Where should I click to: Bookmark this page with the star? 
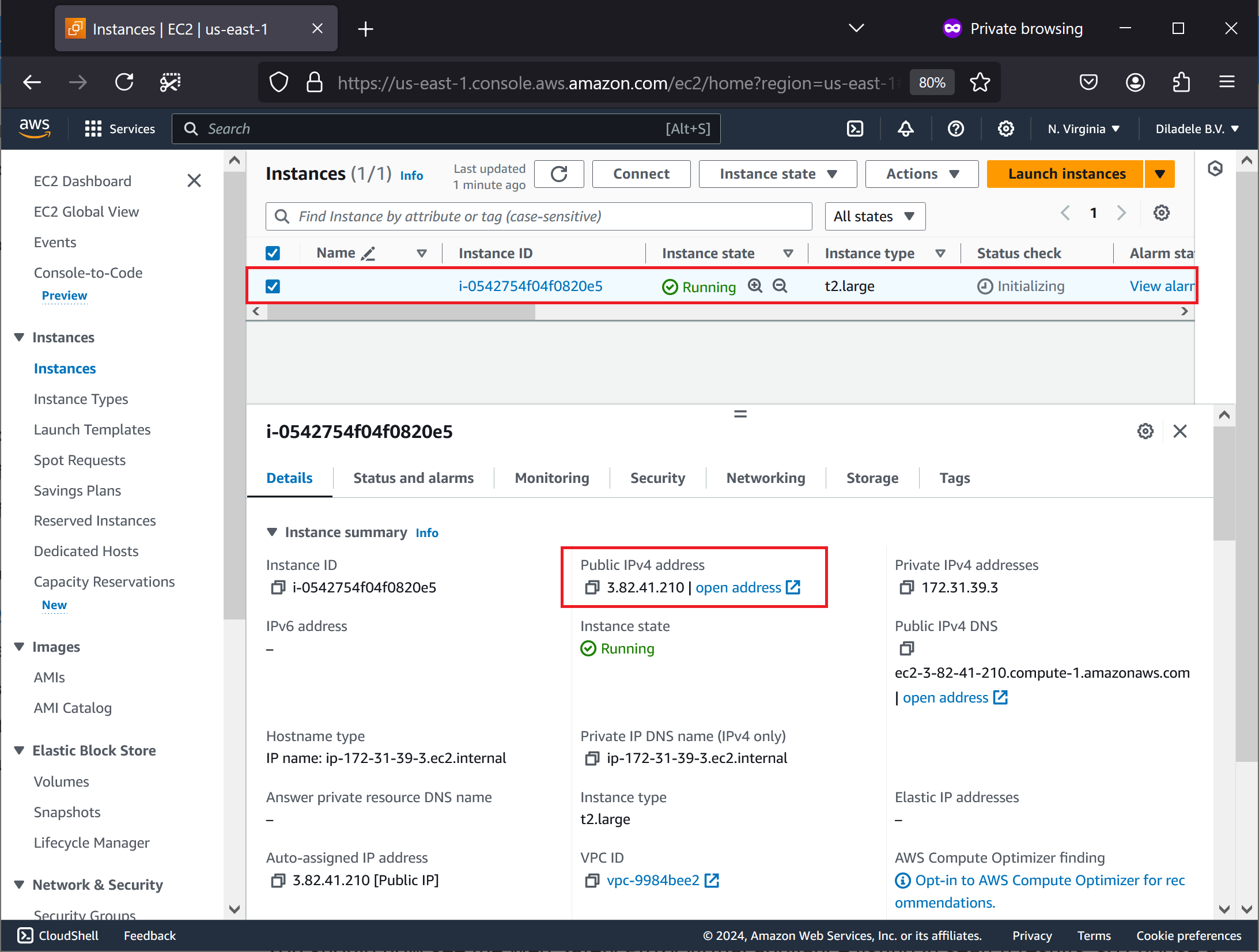(x=980, y=82)
